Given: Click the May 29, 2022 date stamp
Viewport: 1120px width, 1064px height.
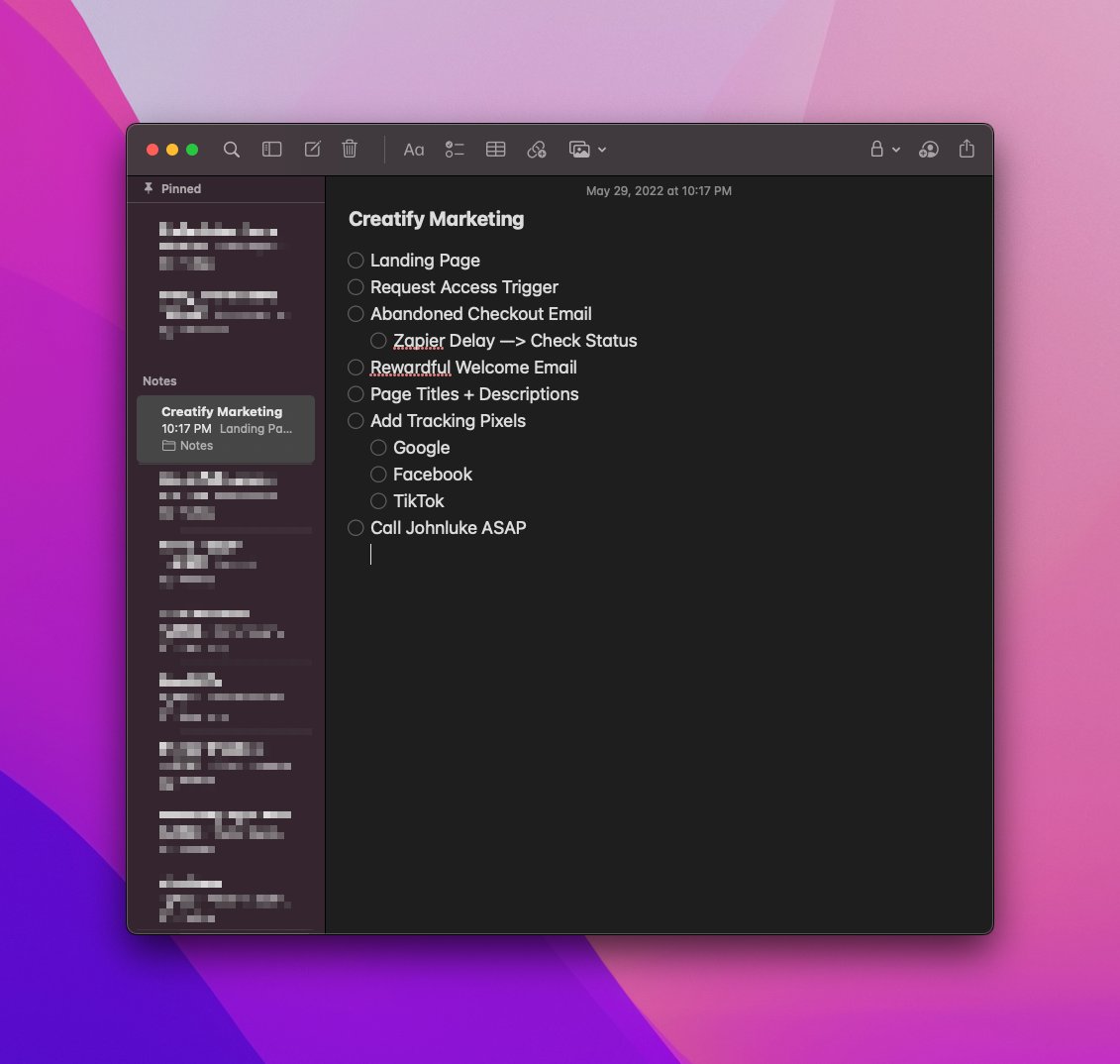Looking at the screenshot, I should coord(659,191).
